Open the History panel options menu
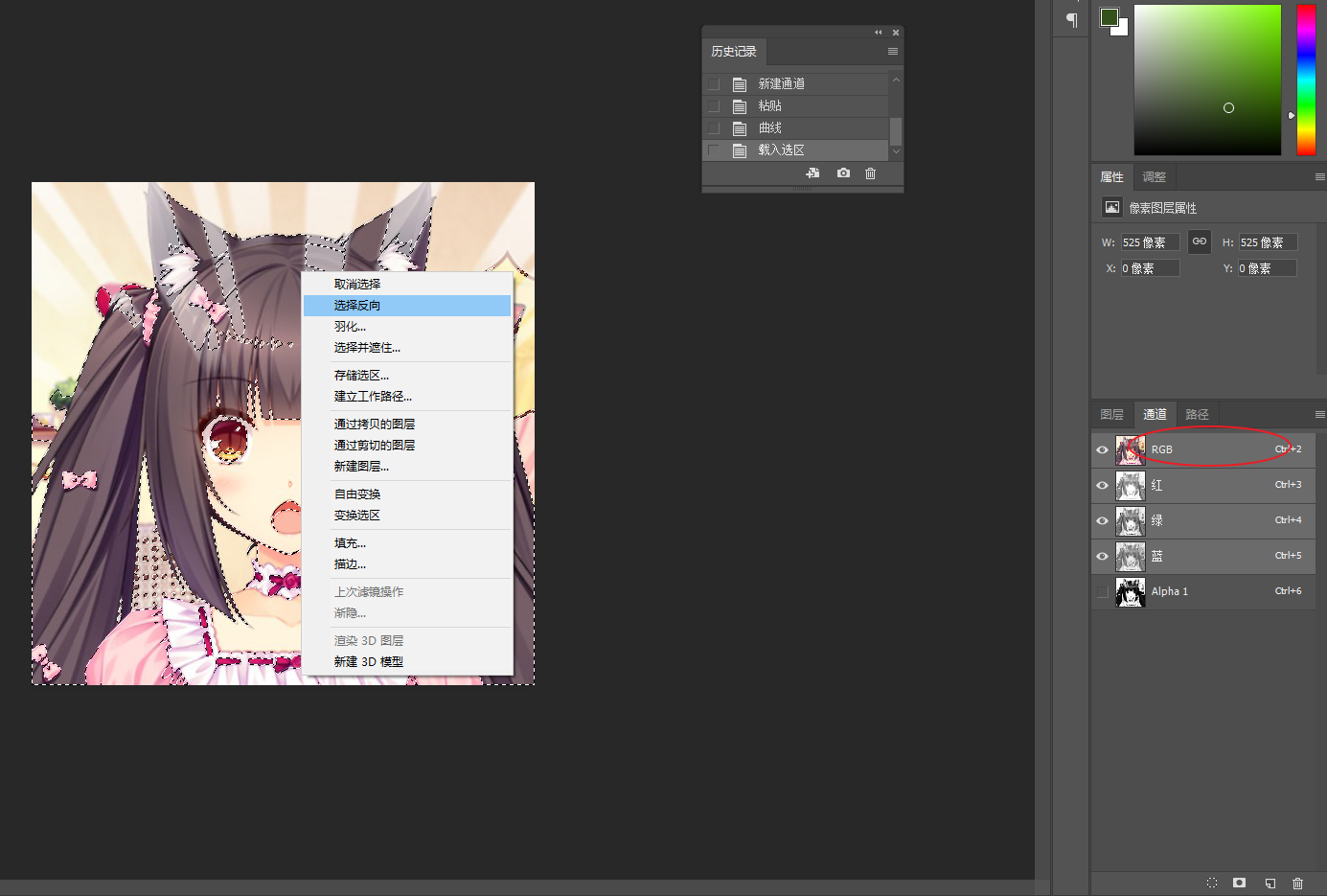 pos(893,52)
